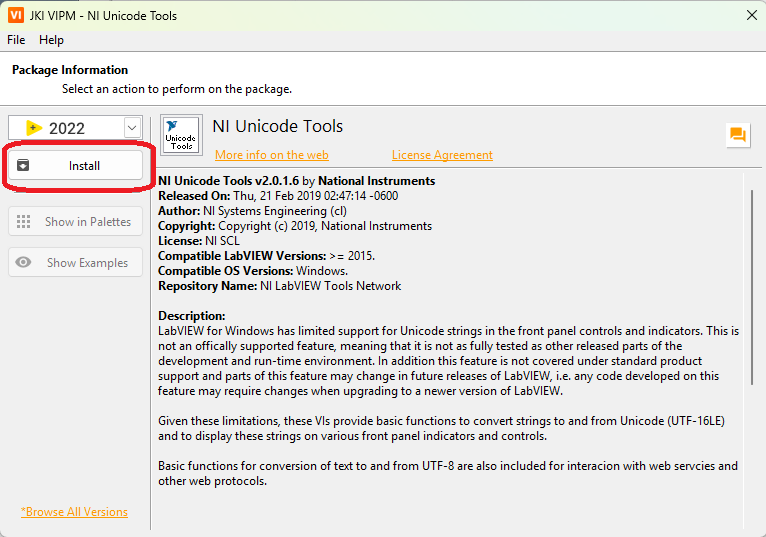The image size is (766, 537).
Task: Click the package description scrollbar
Action: 752,287
